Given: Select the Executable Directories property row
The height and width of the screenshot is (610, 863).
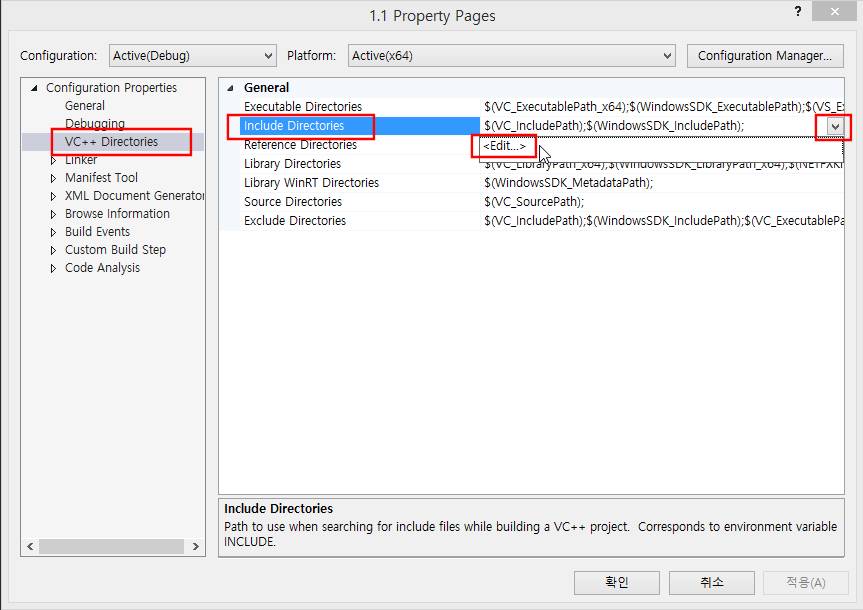Looking at the screenshot, I should coord(303,107).
